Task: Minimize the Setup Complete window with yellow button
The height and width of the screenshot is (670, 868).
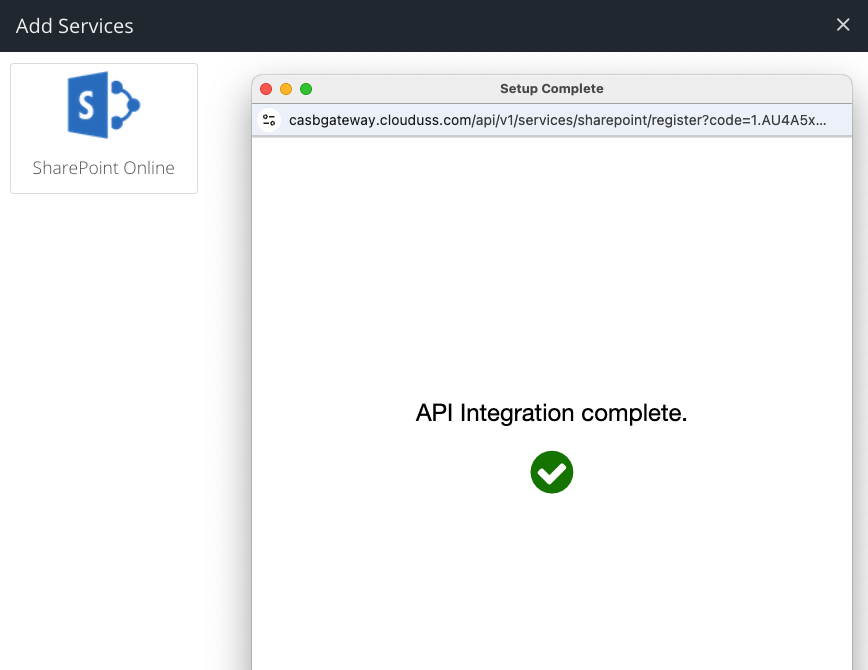Action: point(286,89)
